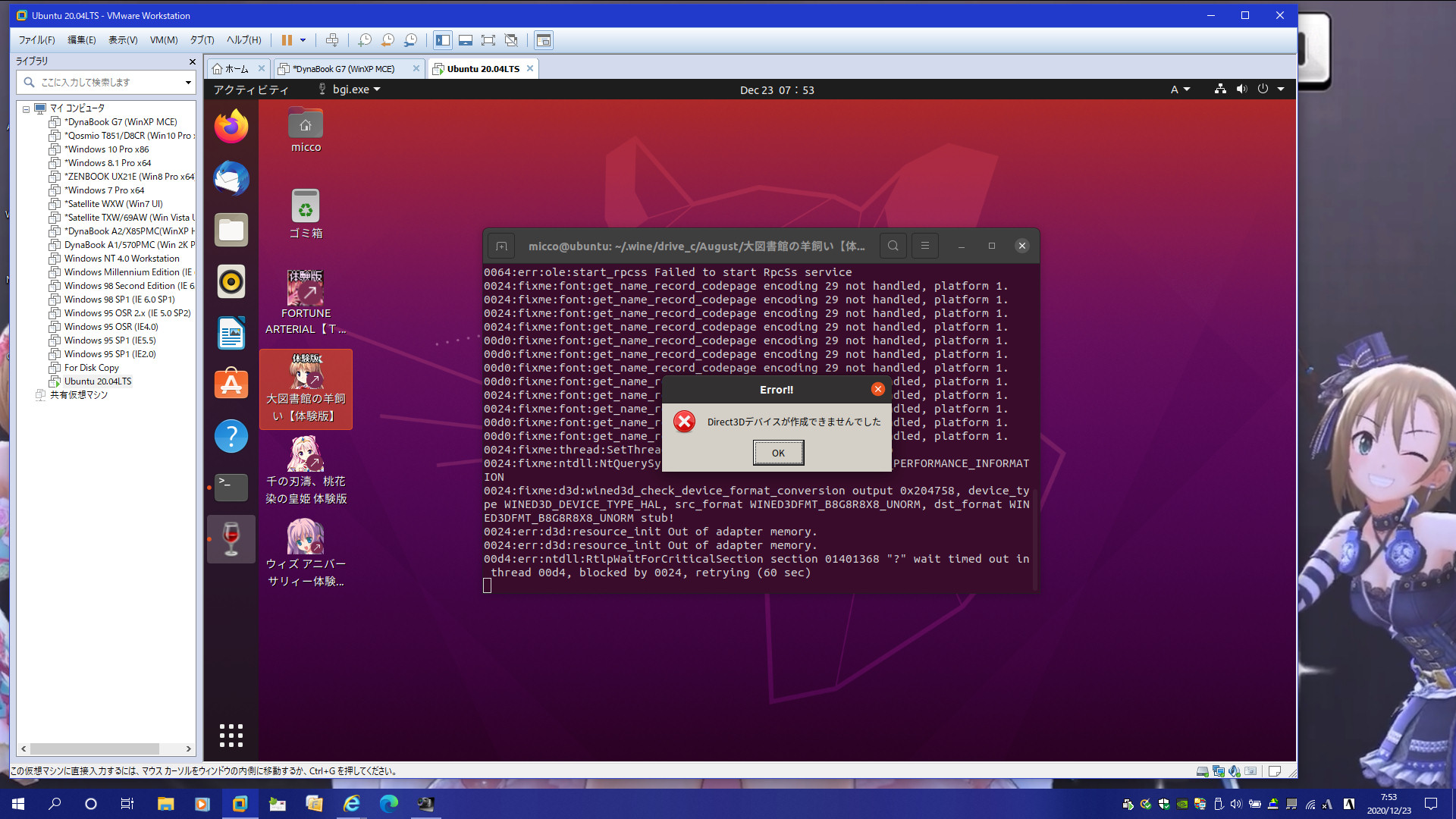Open the ファイル(F) menu
This screenshot has height=819, width=1456.
click(x=36, y=40)
